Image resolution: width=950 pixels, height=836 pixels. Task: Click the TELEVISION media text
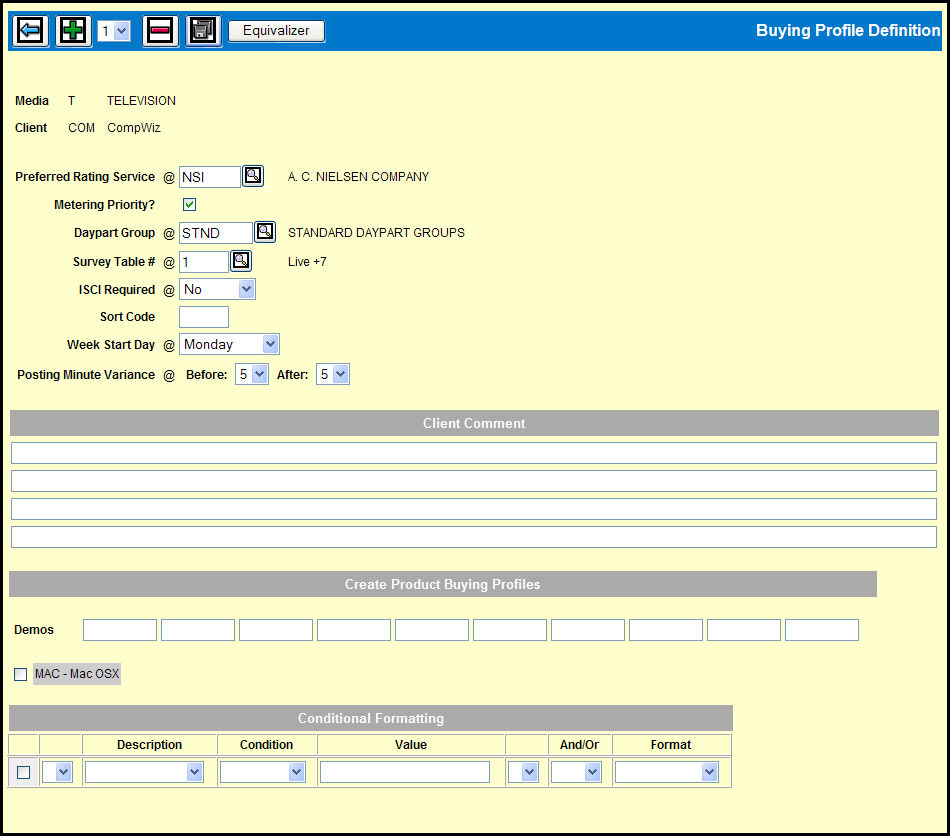[141, 101]
